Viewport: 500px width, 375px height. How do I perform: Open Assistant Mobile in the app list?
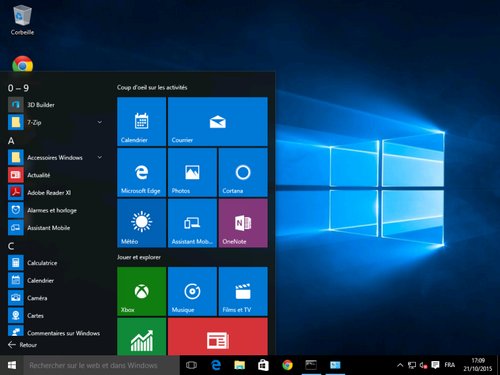(48, 228)
